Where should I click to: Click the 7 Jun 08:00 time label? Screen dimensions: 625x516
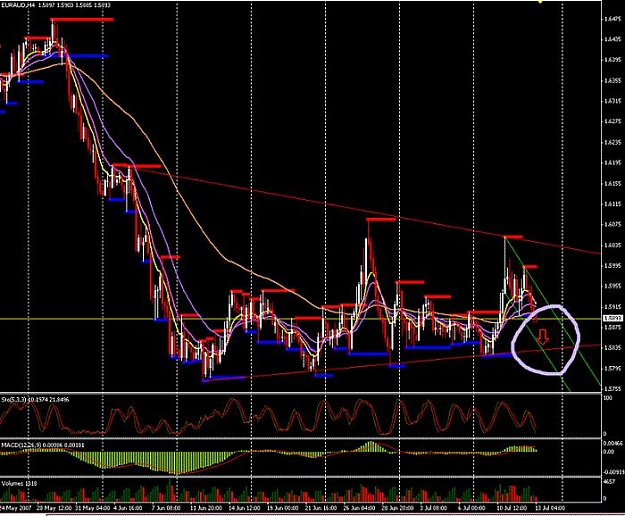coord(165,508)
